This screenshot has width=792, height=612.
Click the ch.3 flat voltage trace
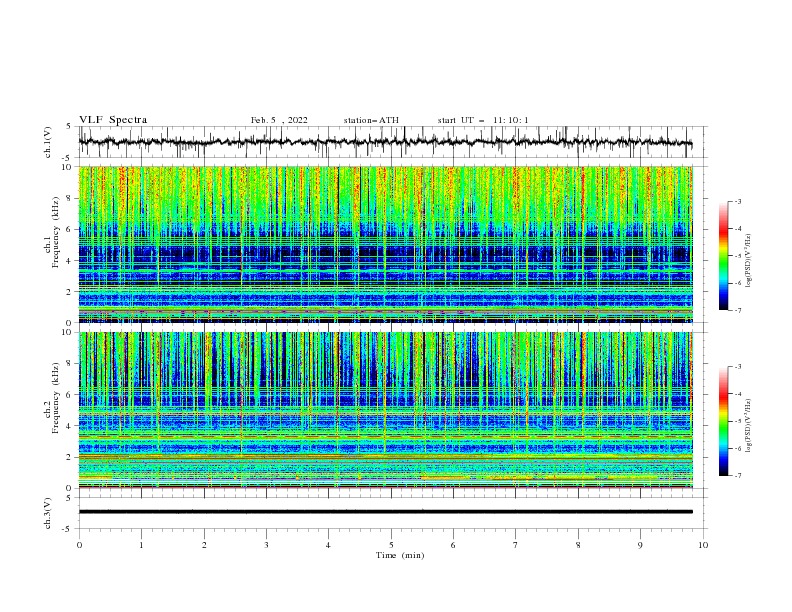click(385, 512)
